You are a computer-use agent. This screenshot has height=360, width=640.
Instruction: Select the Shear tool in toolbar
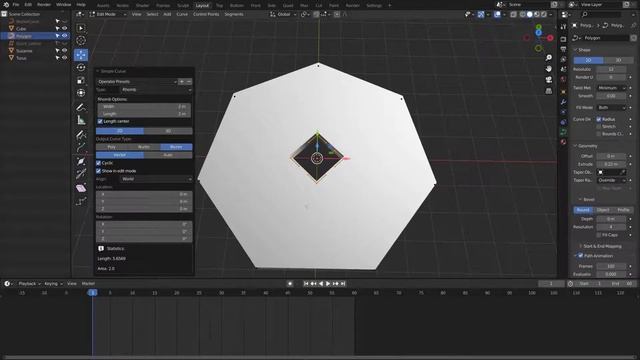coord(81,188)
